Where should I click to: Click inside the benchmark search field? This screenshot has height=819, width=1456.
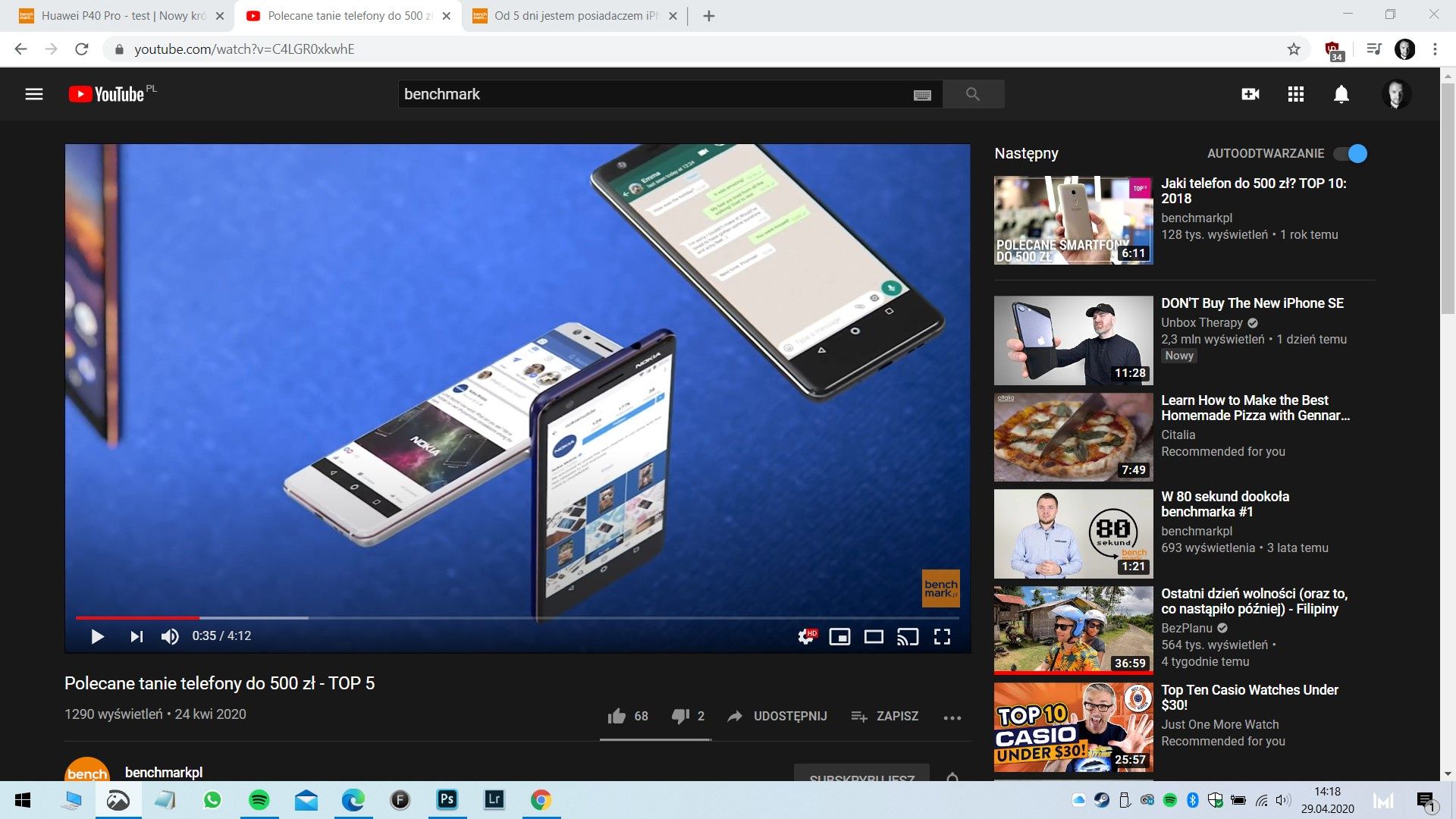tap(656, 94)
